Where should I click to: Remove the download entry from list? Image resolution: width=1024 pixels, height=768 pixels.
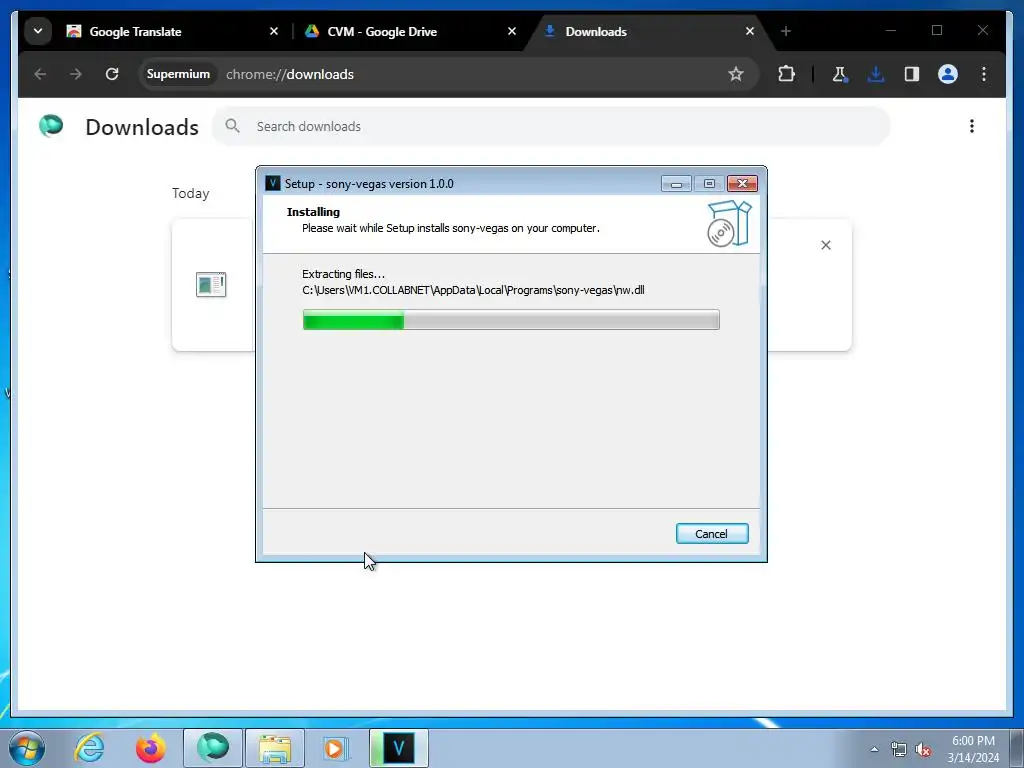(826, 245)
